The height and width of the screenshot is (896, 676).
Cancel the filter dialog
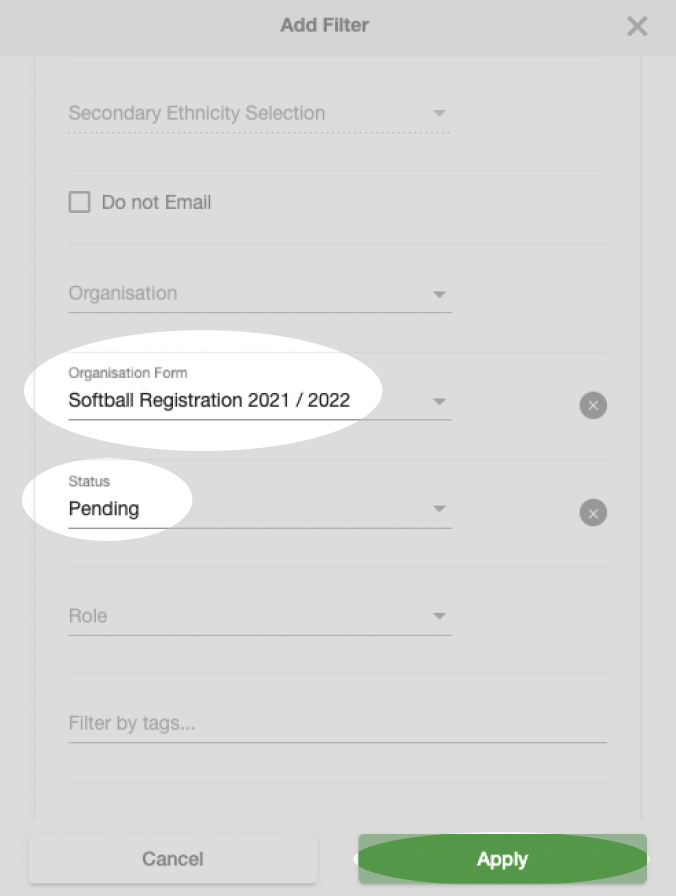click(x=173, y=859)
